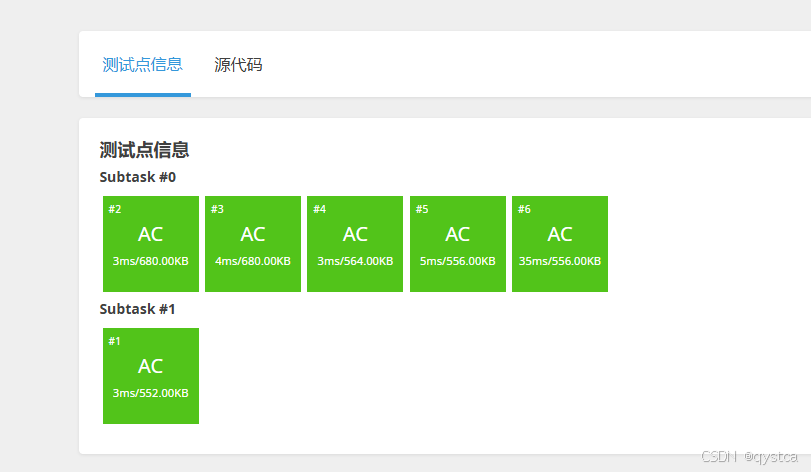The width and height of the screenshot is (811, 472).
Task: Click the 35ms/556.00KB stats text
Action: (560, 261)
